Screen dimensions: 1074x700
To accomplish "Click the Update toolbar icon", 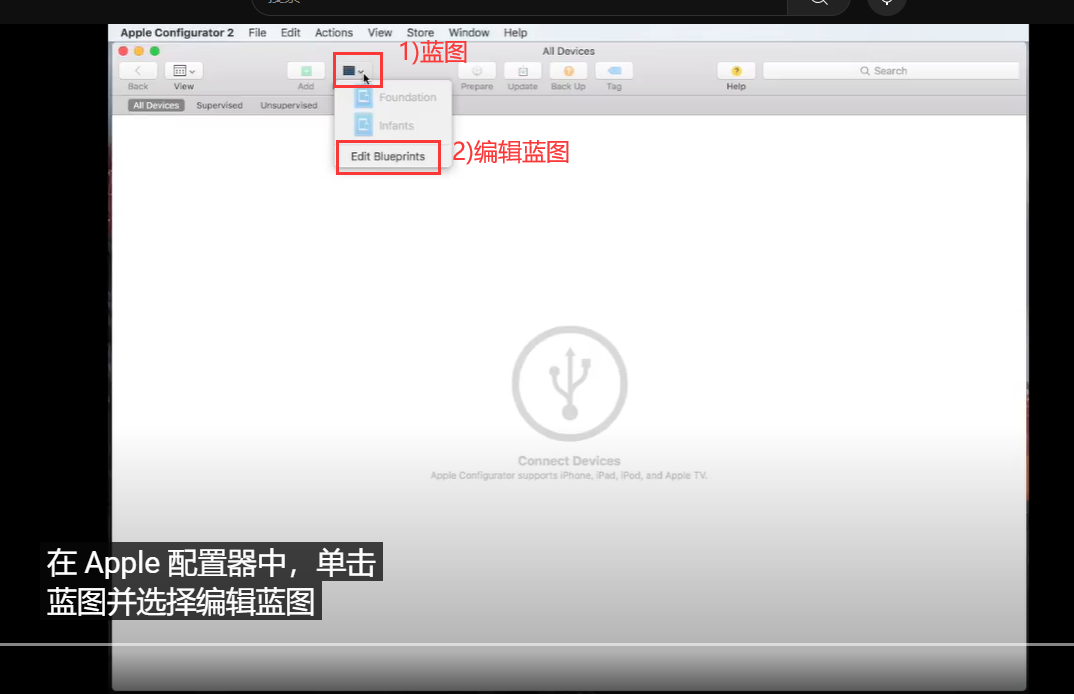I will tap(523, 71).
